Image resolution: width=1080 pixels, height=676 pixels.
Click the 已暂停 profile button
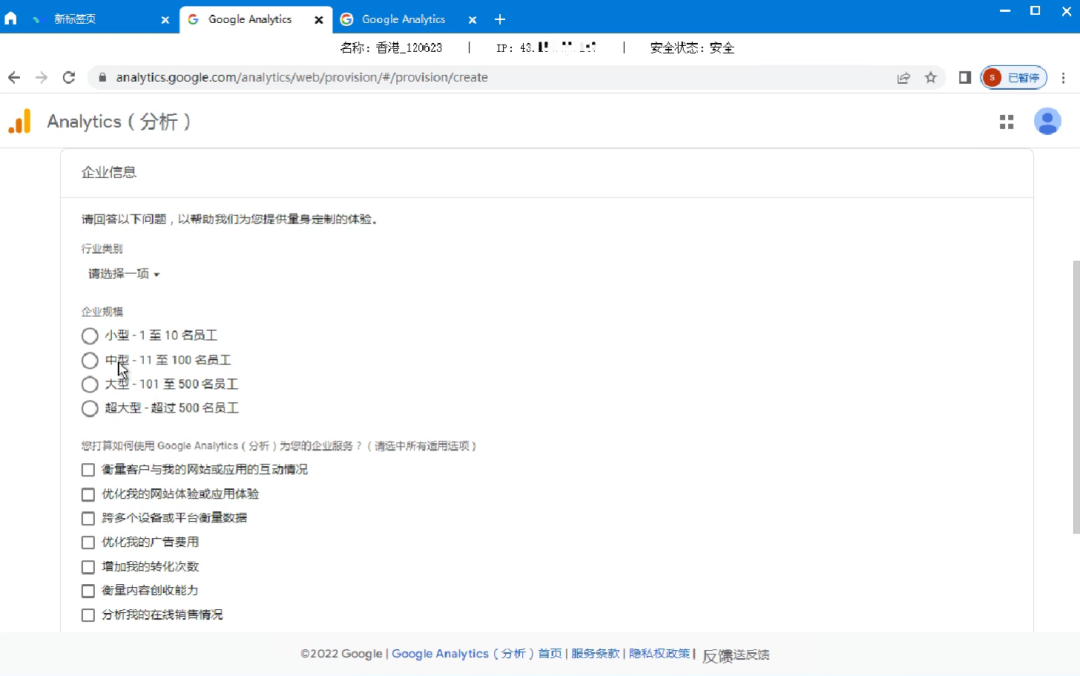pyautogui.click(x=1014, y=77)
